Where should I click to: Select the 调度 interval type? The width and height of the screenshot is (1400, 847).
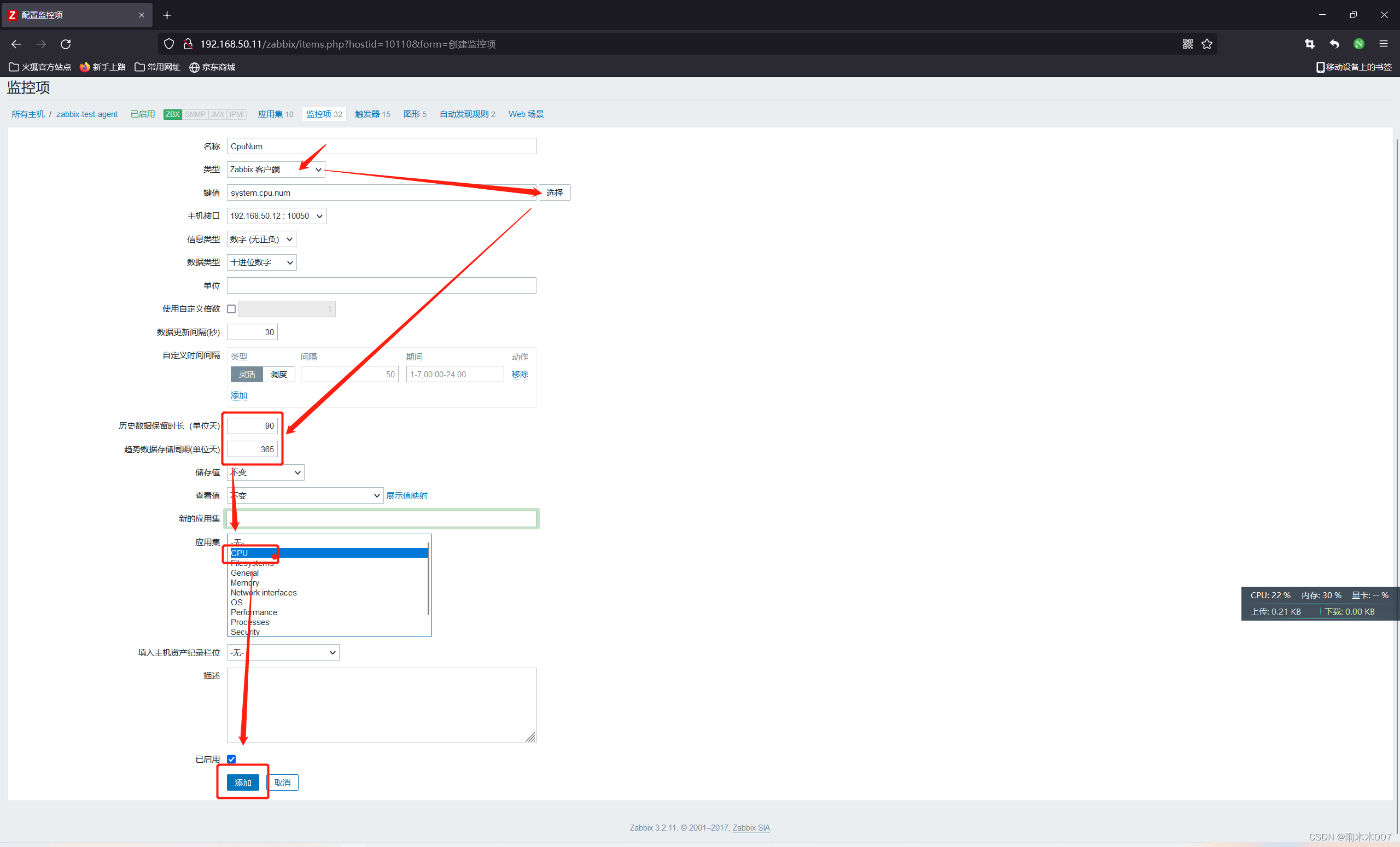[x=279, y=375]
